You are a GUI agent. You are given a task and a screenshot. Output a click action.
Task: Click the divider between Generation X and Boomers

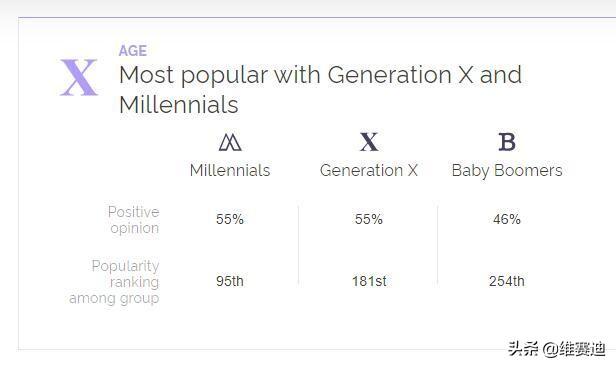tap(438, 244)
